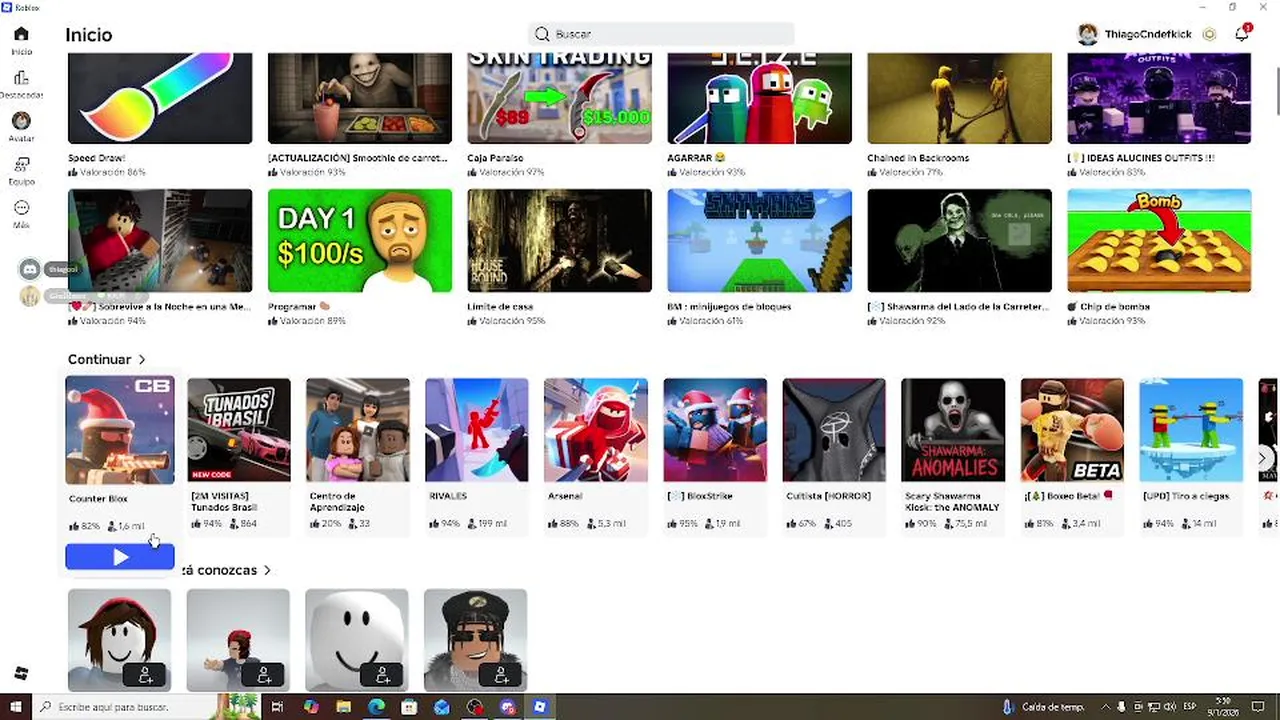The image size is (1280, 720).
Task: Open the Sobrevive a la Noche game thumbnail
Action: point(160,241)
